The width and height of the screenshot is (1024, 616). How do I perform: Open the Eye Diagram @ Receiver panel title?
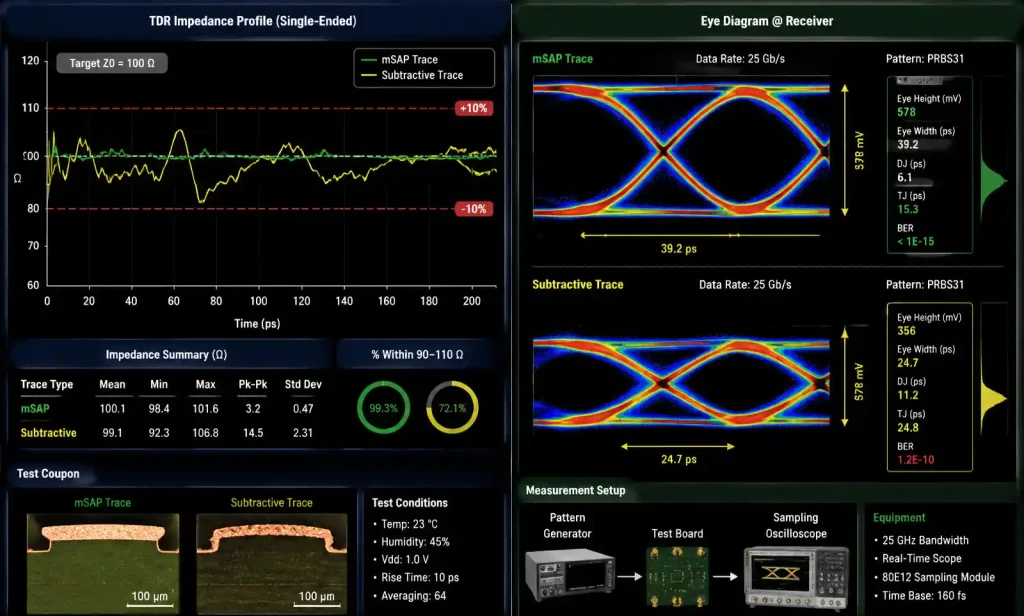pos(767,21)
